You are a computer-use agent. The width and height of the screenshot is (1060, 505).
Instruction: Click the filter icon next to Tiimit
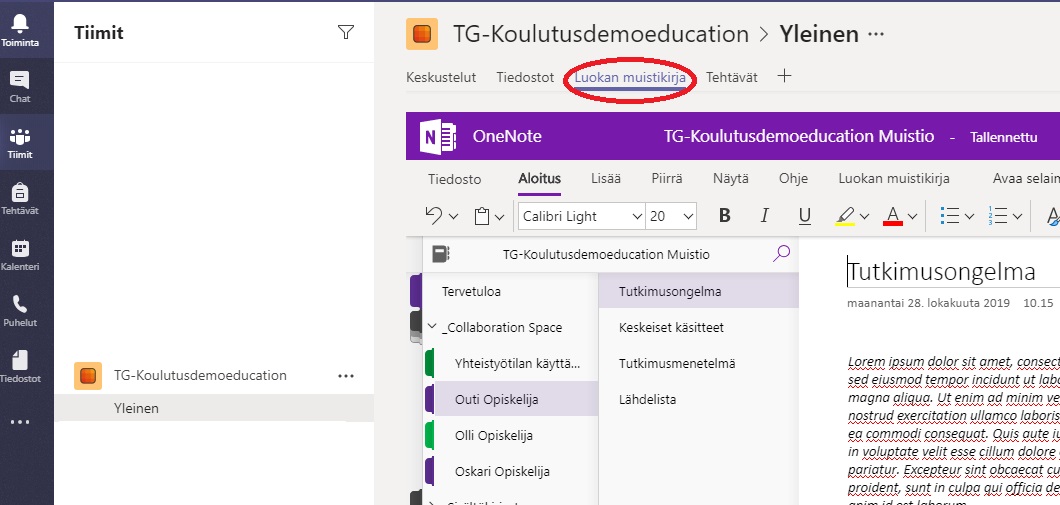coord(346,33)
